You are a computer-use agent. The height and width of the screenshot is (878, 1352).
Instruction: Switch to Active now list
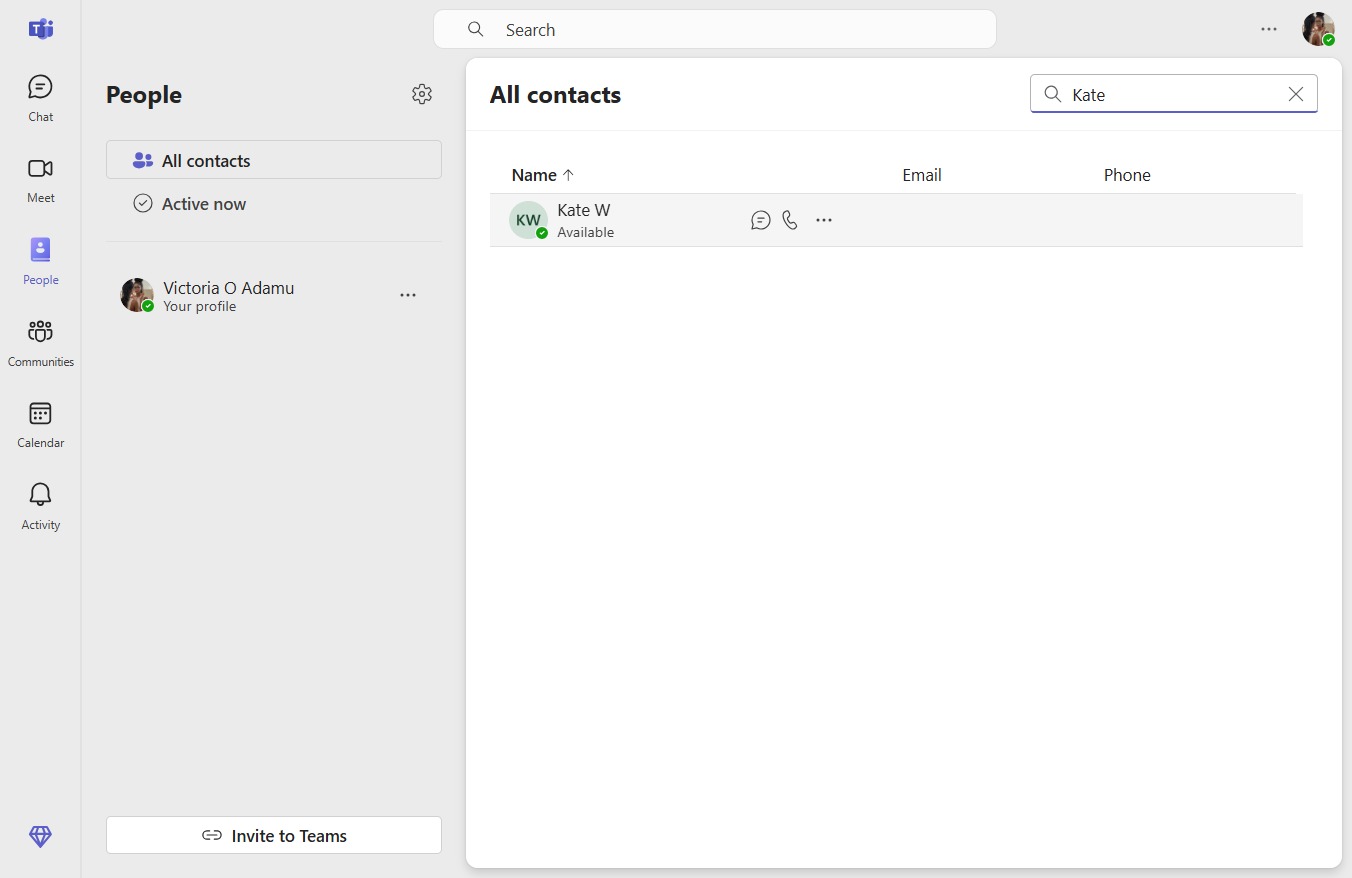(274, 204)
